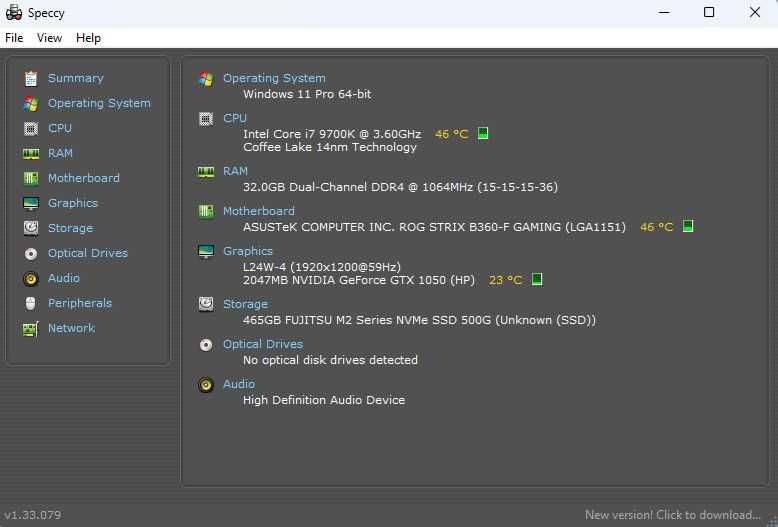
Task: Click the Windows 11 Pro 64-bit text
Action: coord(307,94)
